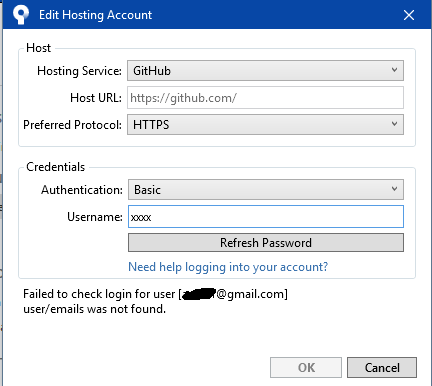Click the 'Host' group header

coord(38,48)
